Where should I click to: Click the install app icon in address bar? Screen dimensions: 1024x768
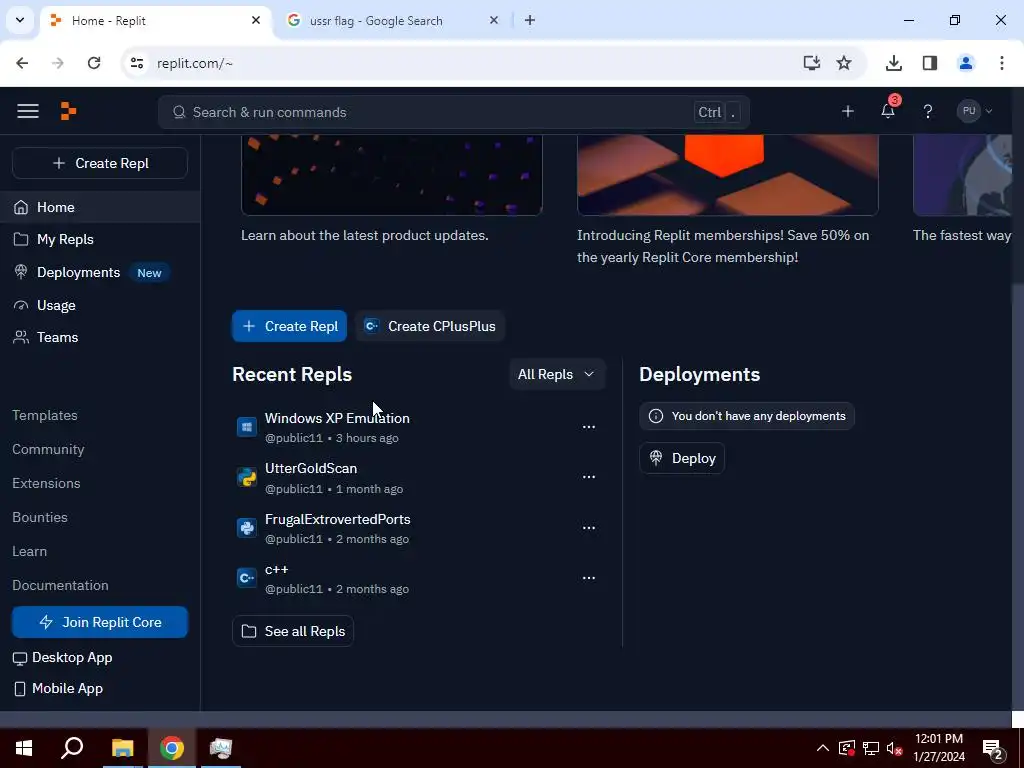pos(811,63)
